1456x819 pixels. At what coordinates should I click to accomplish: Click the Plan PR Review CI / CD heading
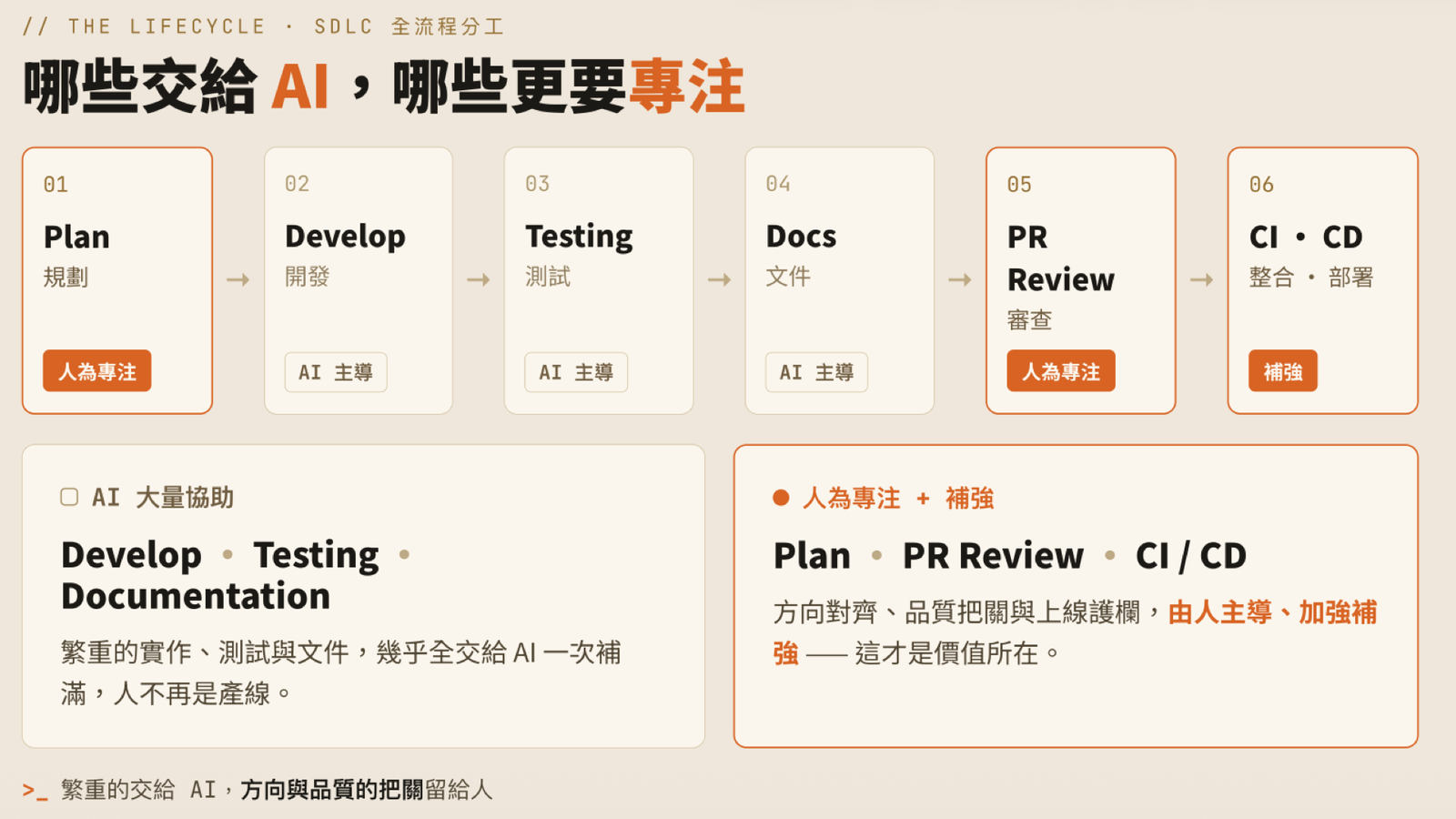1010,556
